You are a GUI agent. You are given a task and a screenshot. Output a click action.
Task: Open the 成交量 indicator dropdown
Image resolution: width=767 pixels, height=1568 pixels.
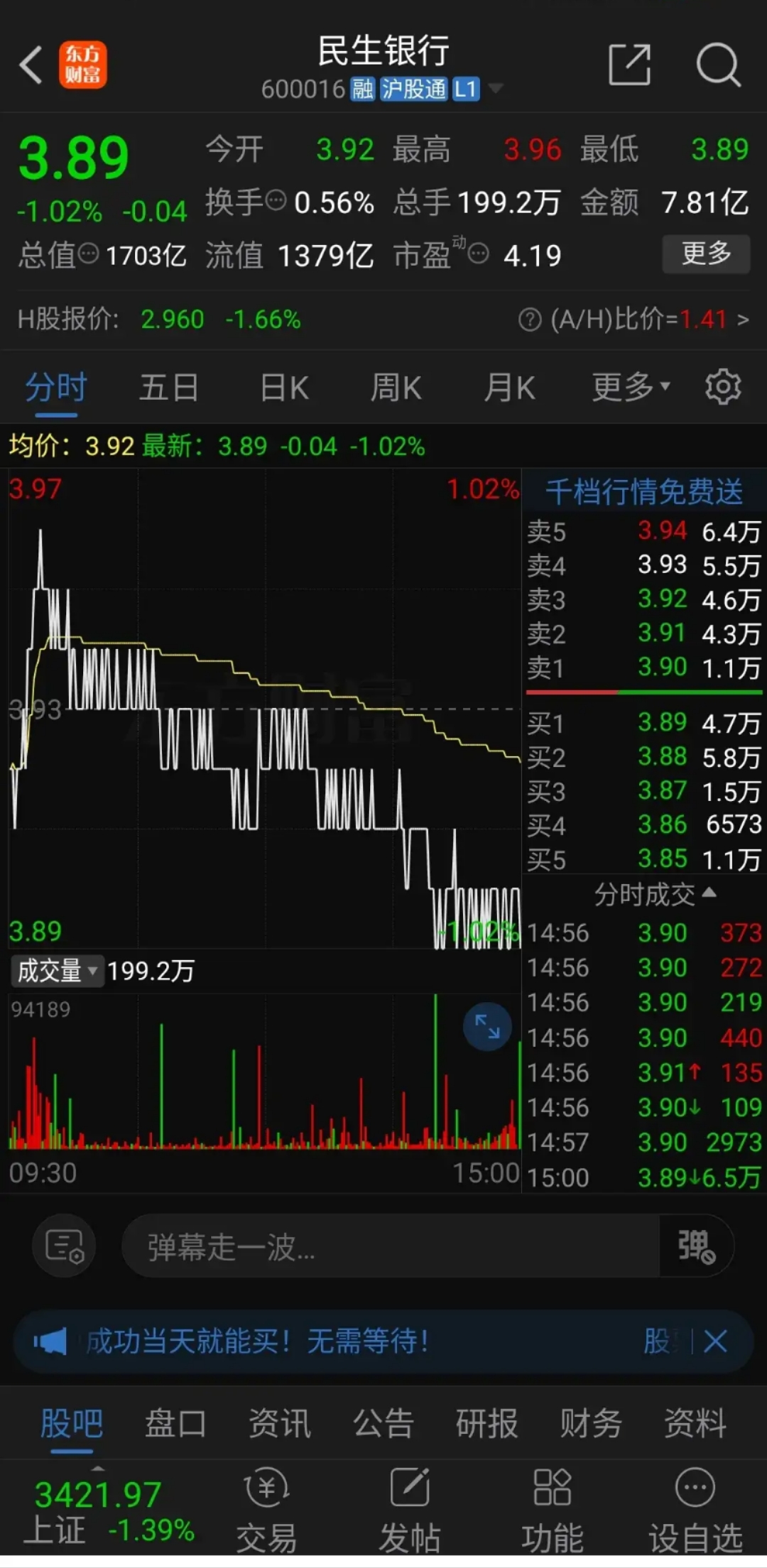(57, 971)
